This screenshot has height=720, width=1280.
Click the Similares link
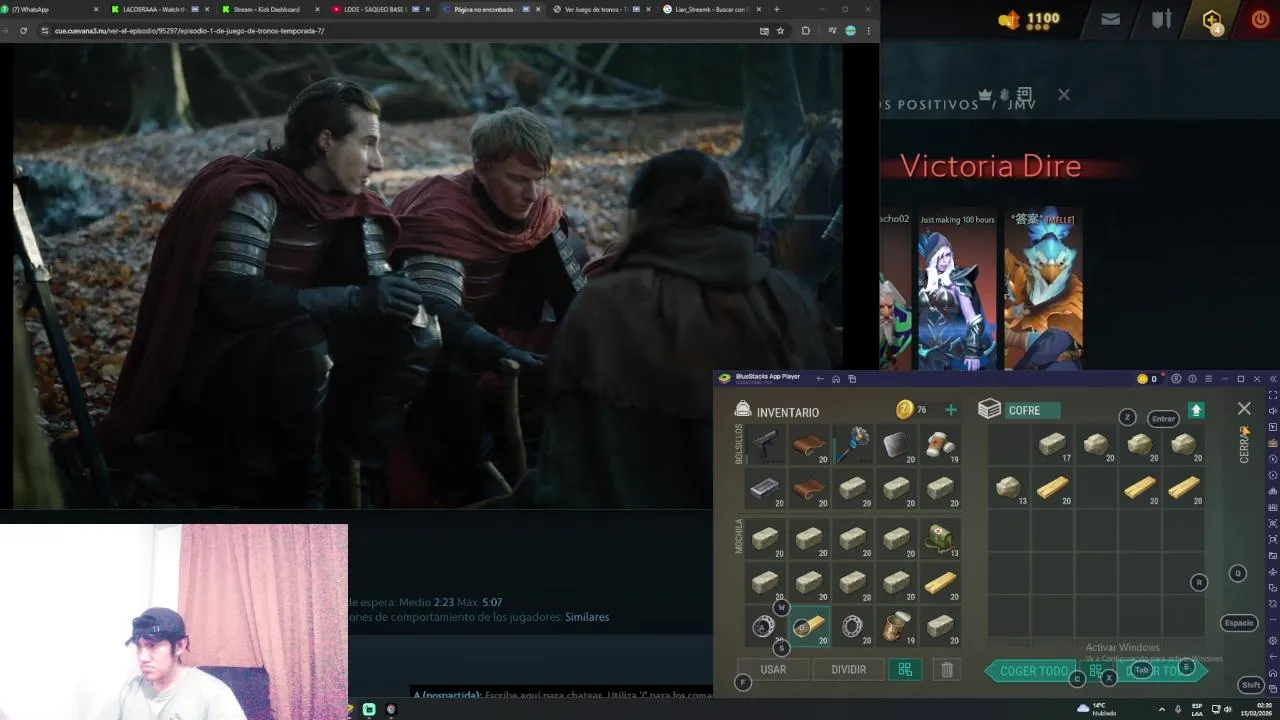587,617
